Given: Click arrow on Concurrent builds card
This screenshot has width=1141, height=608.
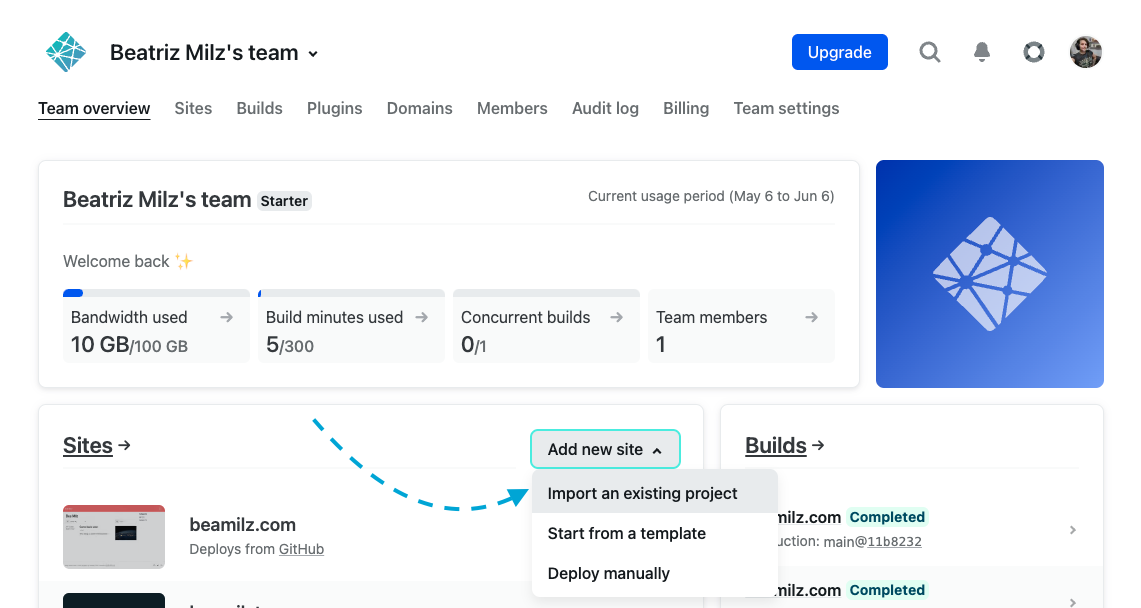Looking at the screenshot, I should [x=616, y=317].
